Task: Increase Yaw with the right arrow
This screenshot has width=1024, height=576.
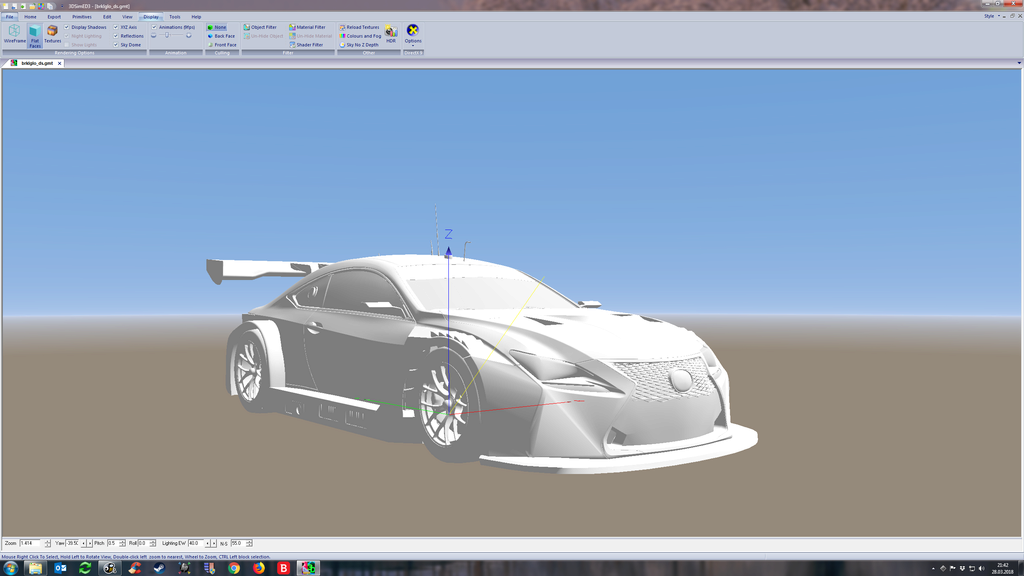Action: pos(89,543)
